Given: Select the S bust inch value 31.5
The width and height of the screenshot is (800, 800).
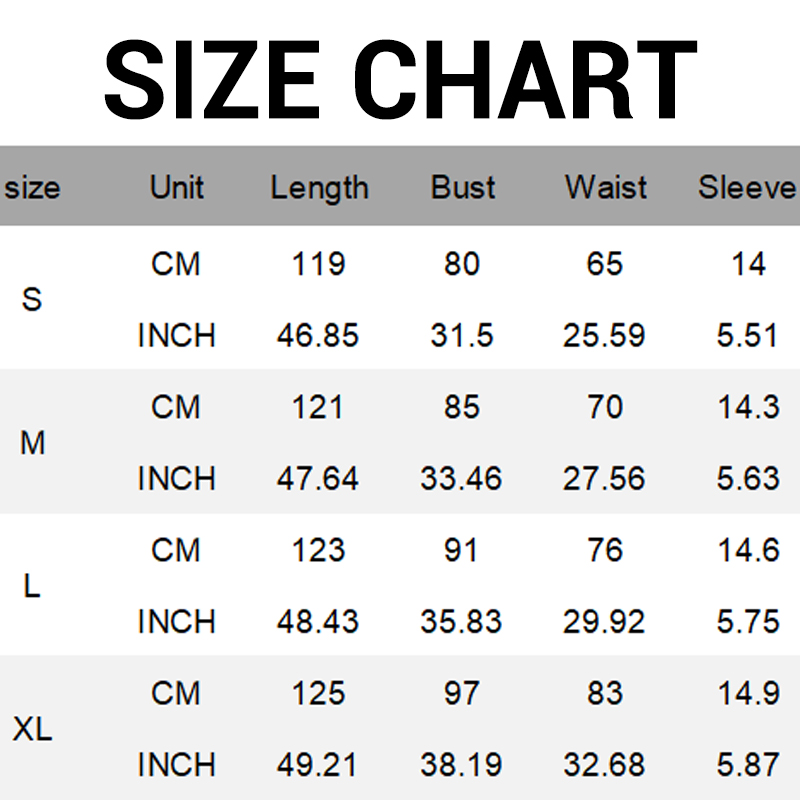Looking at the screenshot, I should click(461, 336).
